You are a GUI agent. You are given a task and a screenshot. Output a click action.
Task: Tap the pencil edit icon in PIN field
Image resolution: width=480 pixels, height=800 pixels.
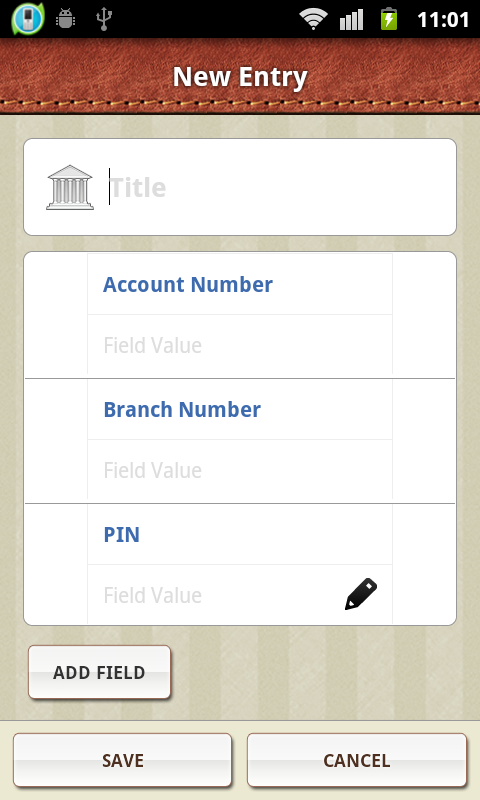pos(361,594)
